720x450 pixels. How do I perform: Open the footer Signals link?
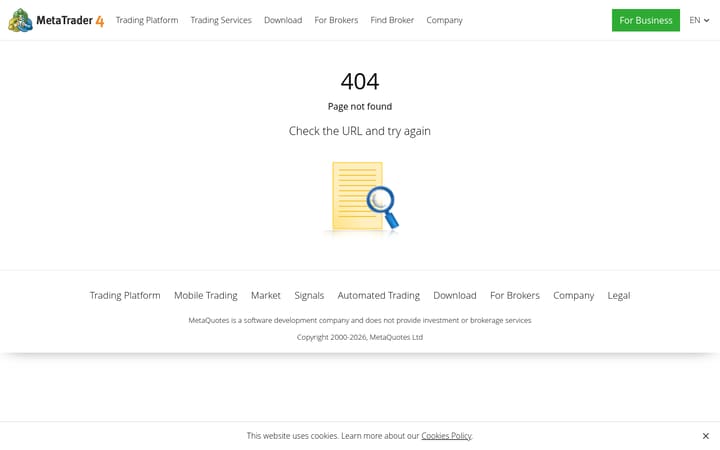click(x=309, y=295)
